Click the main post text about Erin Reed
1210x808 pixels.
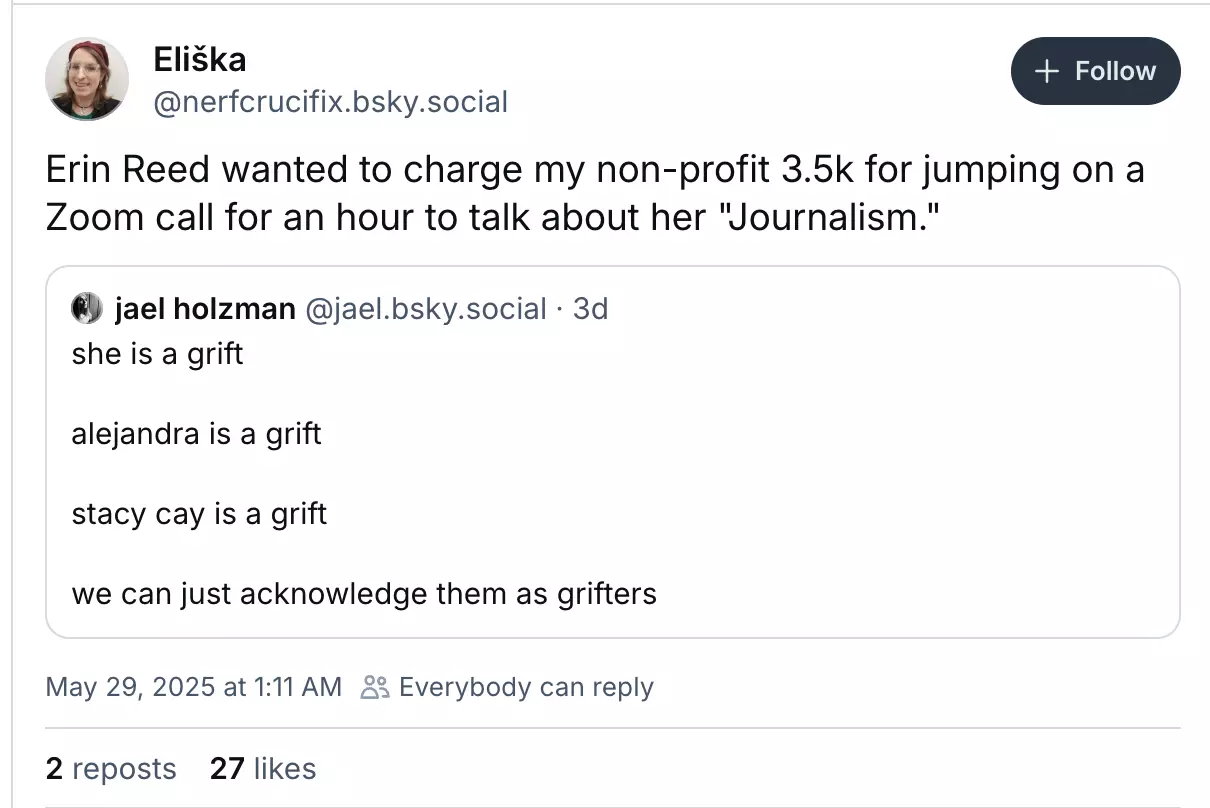coord(594,194)
